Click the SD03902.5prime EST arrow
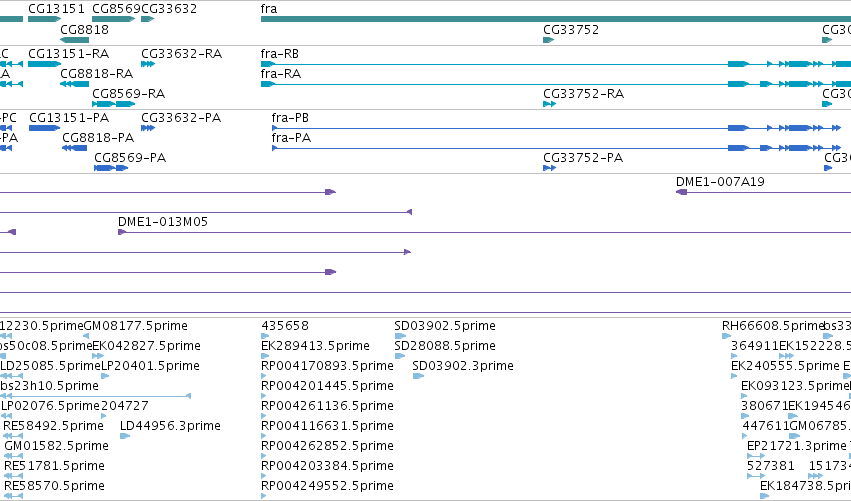Image resolution: width=851 pixels, height=501 pixels. point(400,336)
